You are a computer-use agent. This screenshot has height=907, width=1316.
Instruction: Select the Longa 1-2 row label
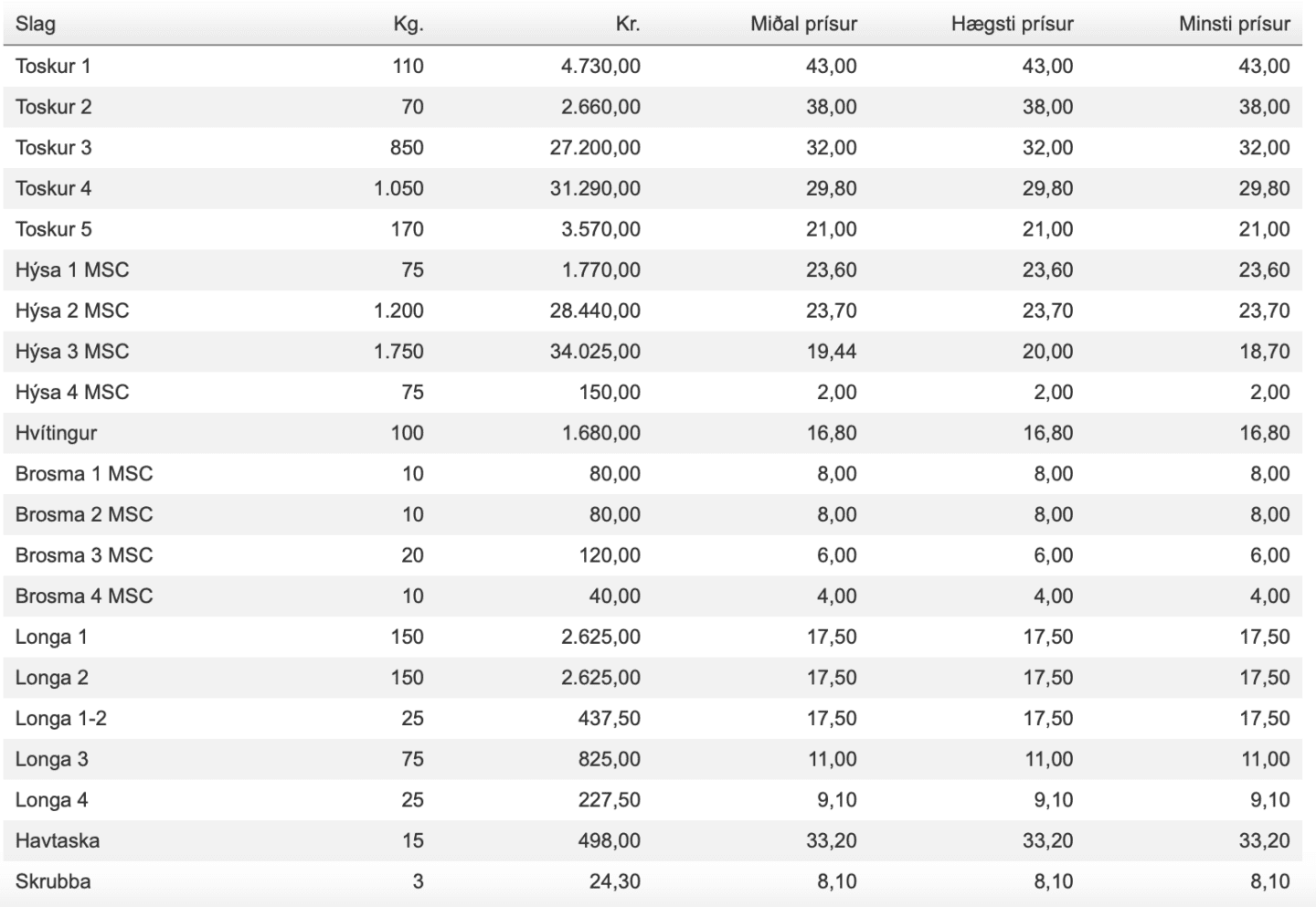(60, 719)
